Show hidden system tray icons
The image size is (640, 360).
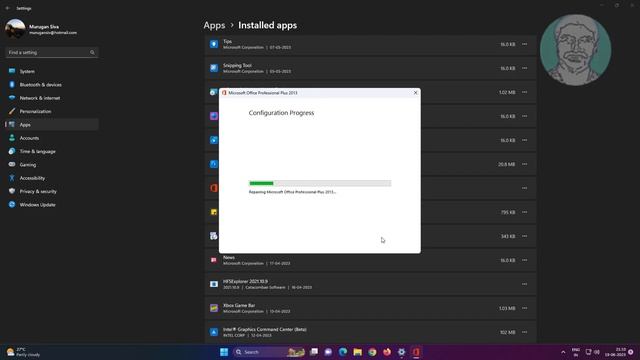563,352
